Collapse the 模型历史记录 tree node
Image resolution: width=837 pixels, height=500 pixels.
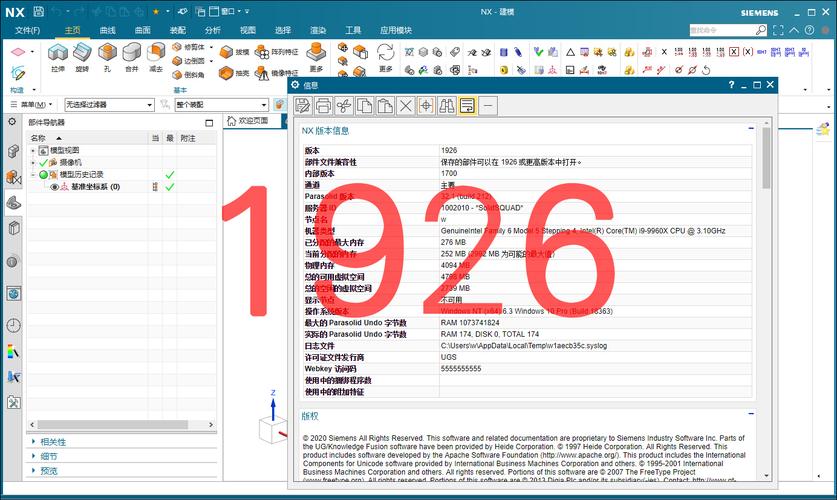tap(33, 174)
